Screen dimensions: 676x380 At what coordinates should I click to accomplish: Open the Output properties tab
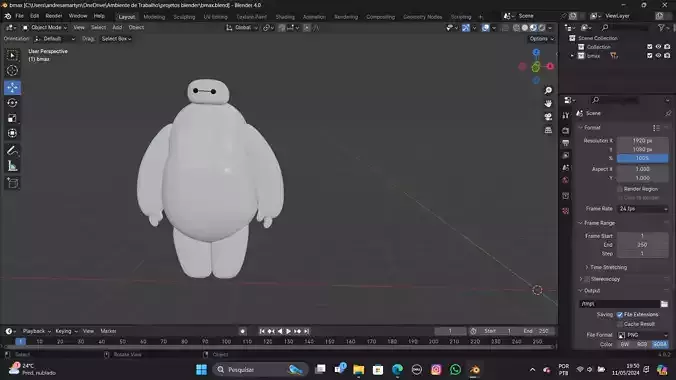(566, 143)
